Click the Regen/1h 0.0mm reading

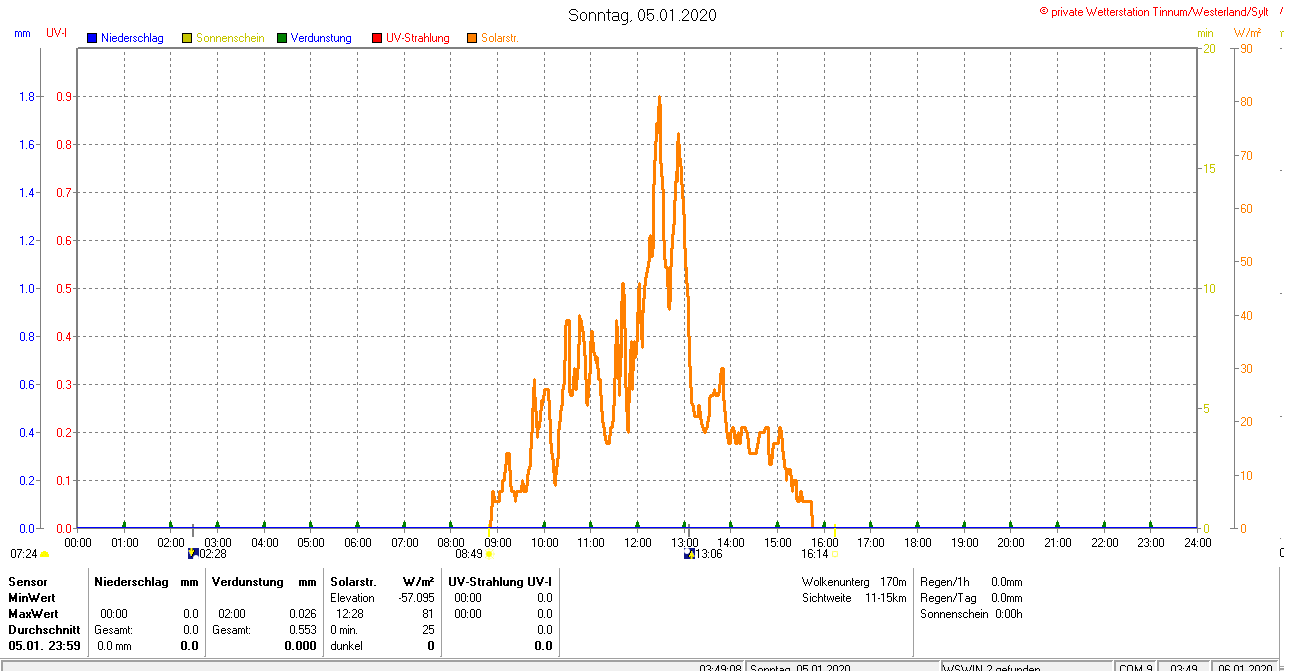(971, 582)
